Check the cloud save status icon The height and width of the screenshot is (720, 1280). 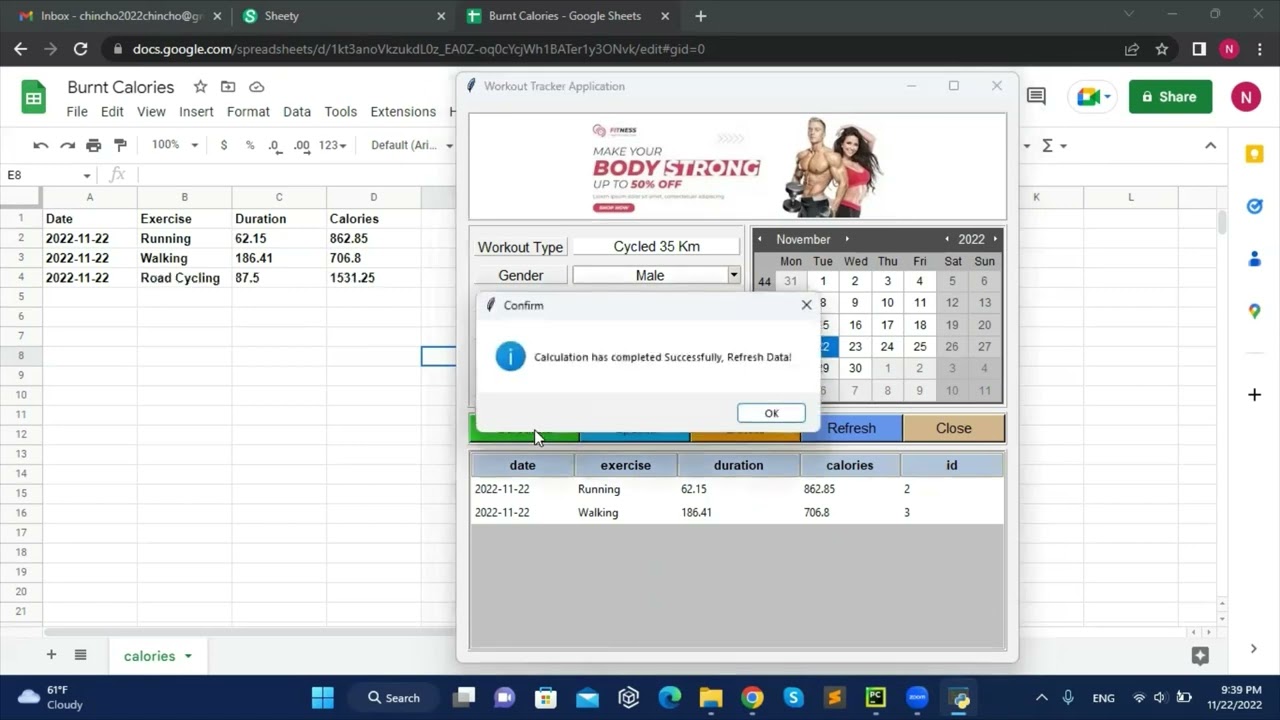click(256, 87)
